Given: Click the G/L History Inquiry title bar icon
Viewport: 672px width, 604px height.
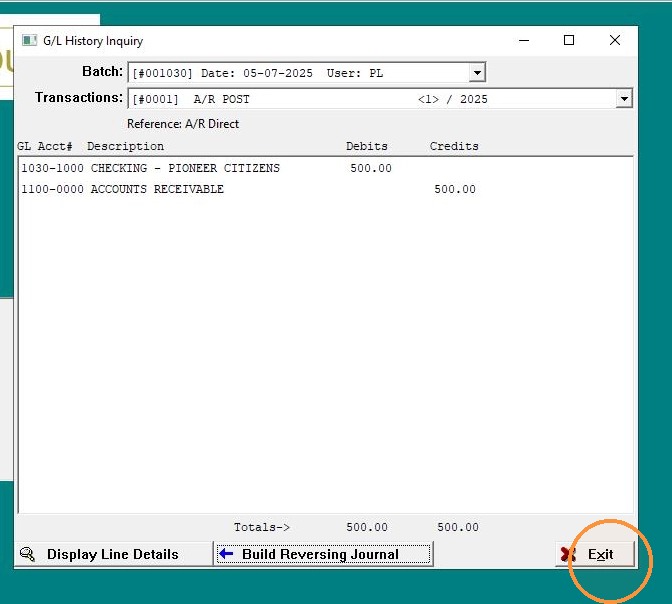Looking at the screenshot, I should [29, 41].
